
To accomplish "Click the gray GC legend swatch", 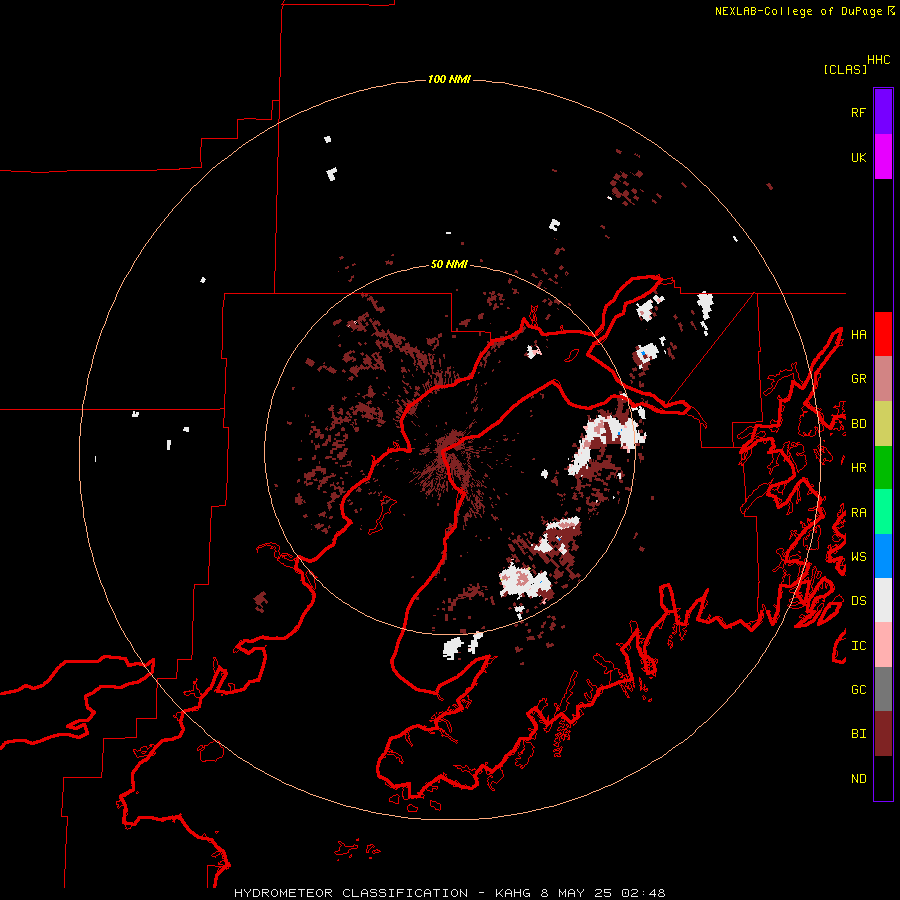I will [883, 689].
